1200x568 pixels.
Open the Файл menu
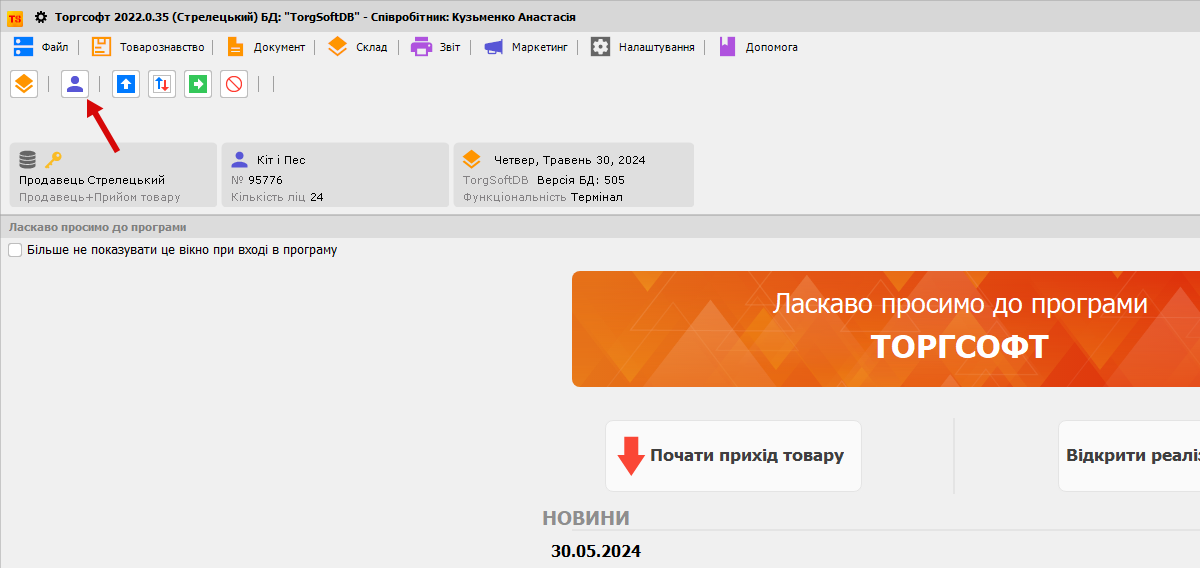41,47
